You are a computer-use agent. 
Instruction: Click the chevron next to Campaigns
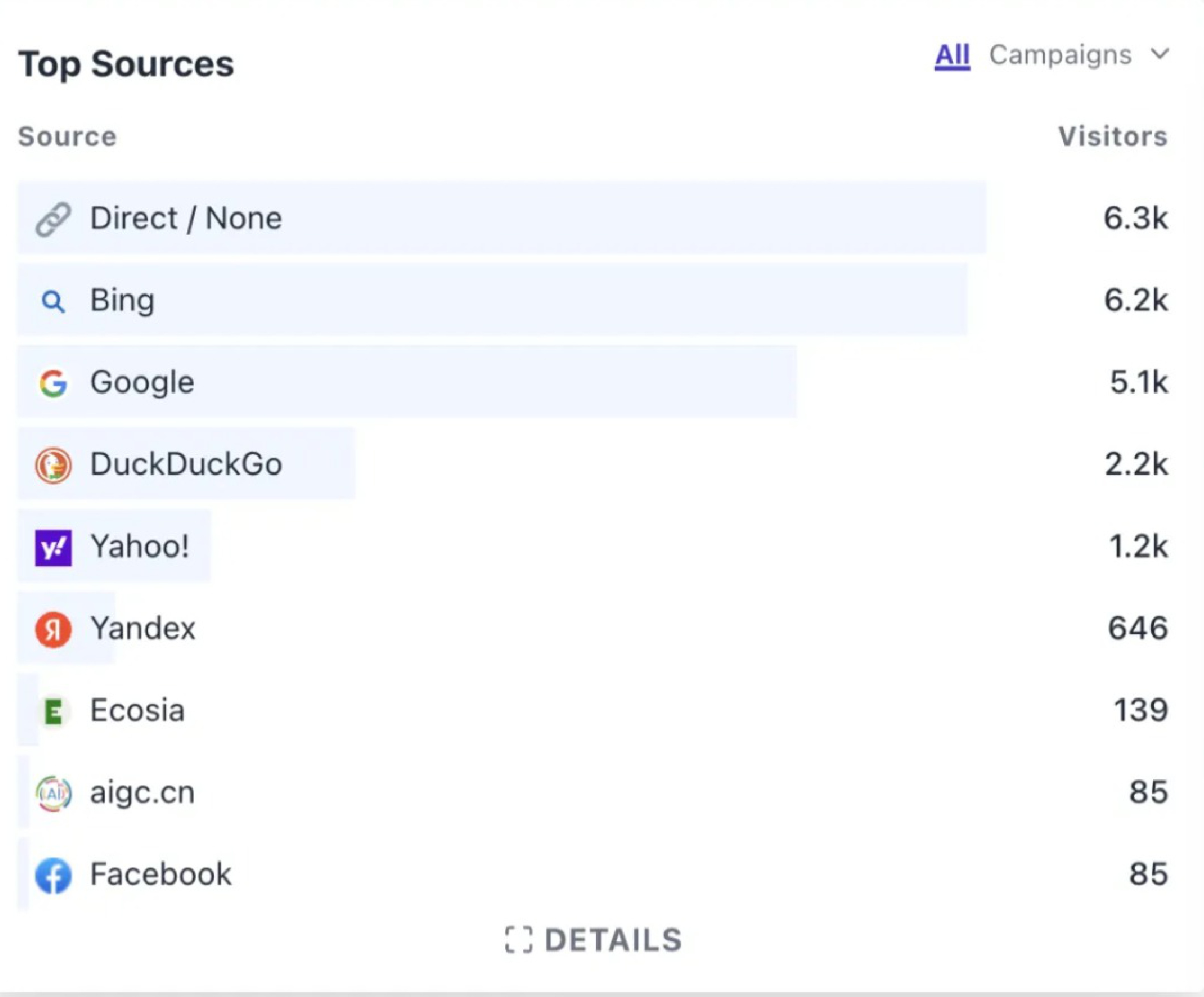tap(1160, 54)
